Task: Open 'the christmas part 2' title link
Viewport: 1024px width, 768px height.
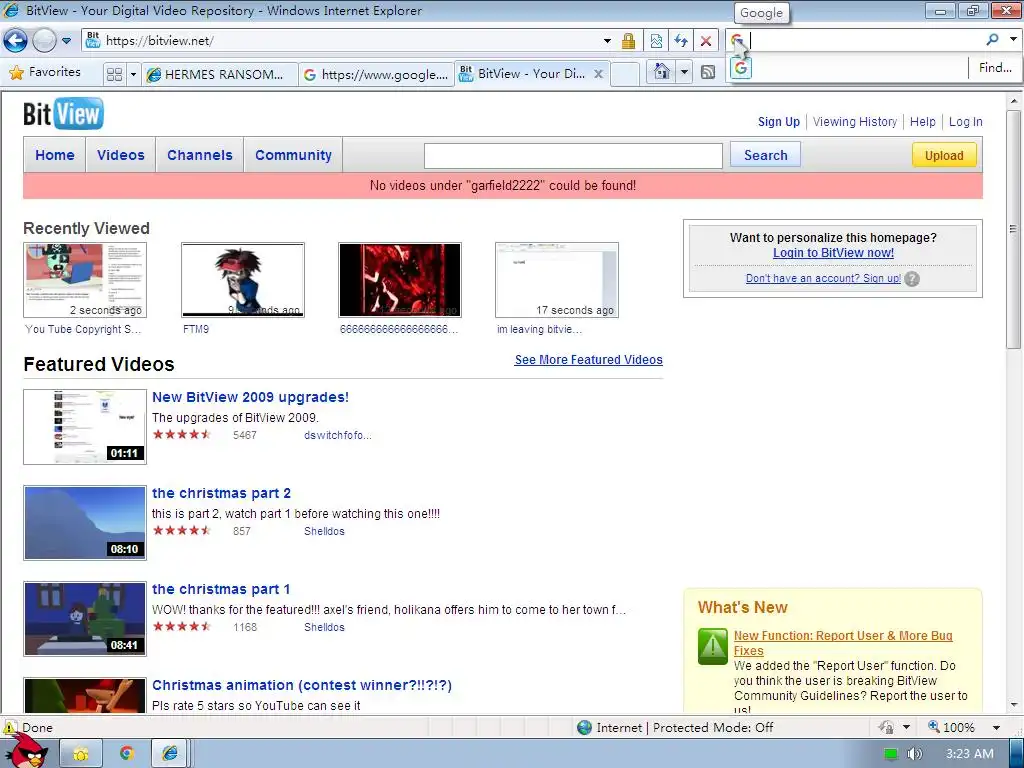Action: coord(221,493)
